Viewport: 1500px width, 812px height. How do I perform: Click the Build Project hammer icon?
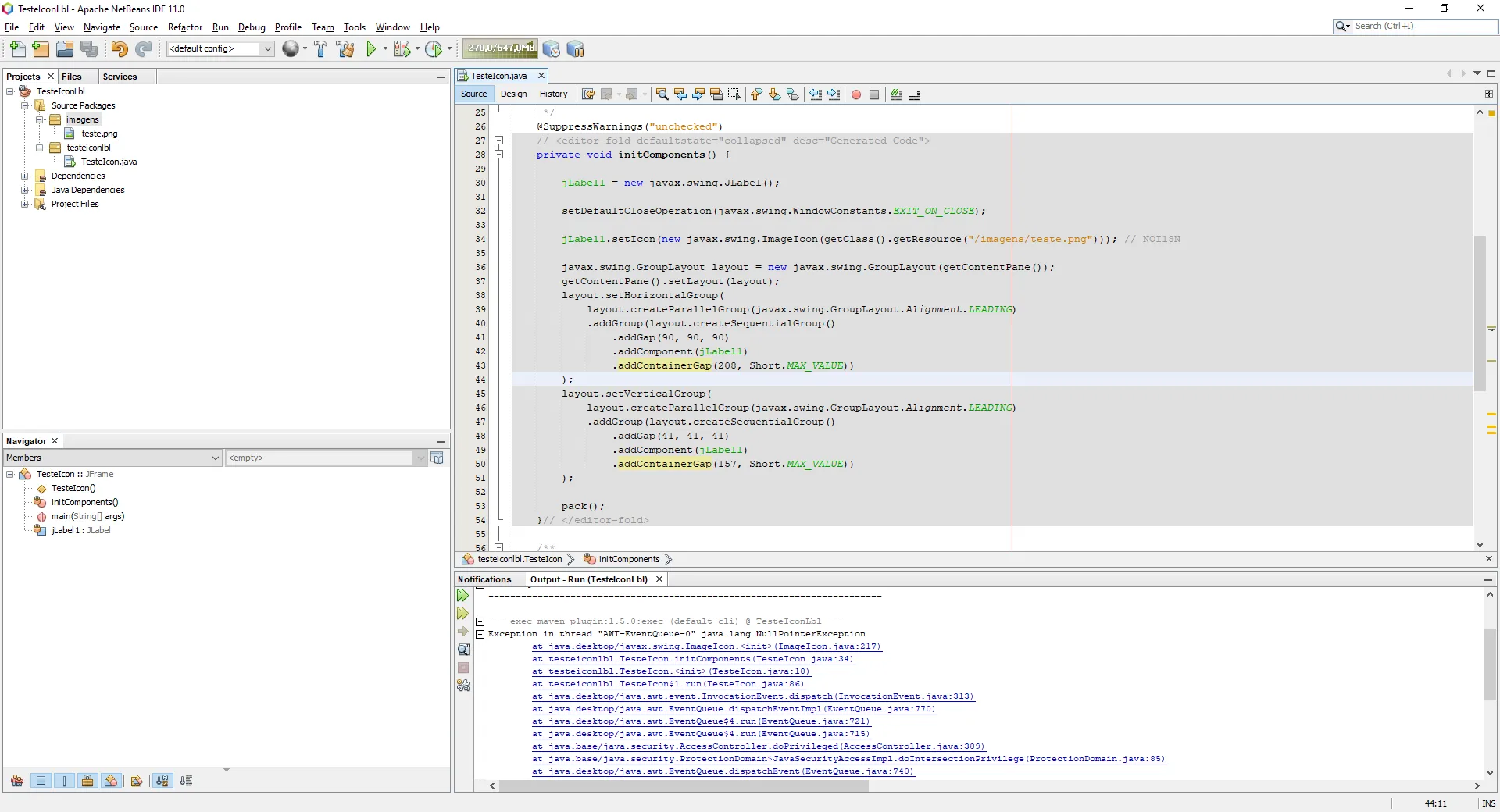point(320,49)
